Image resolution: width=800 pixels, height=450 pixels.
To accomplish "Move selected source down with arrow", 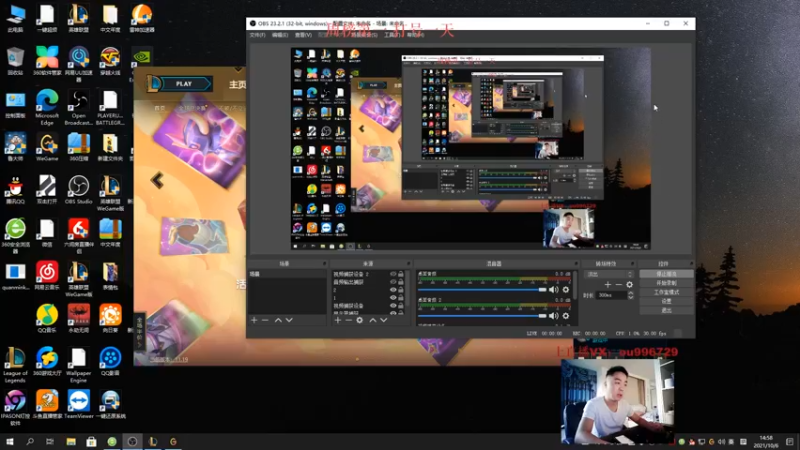I will tap(384, 320).
